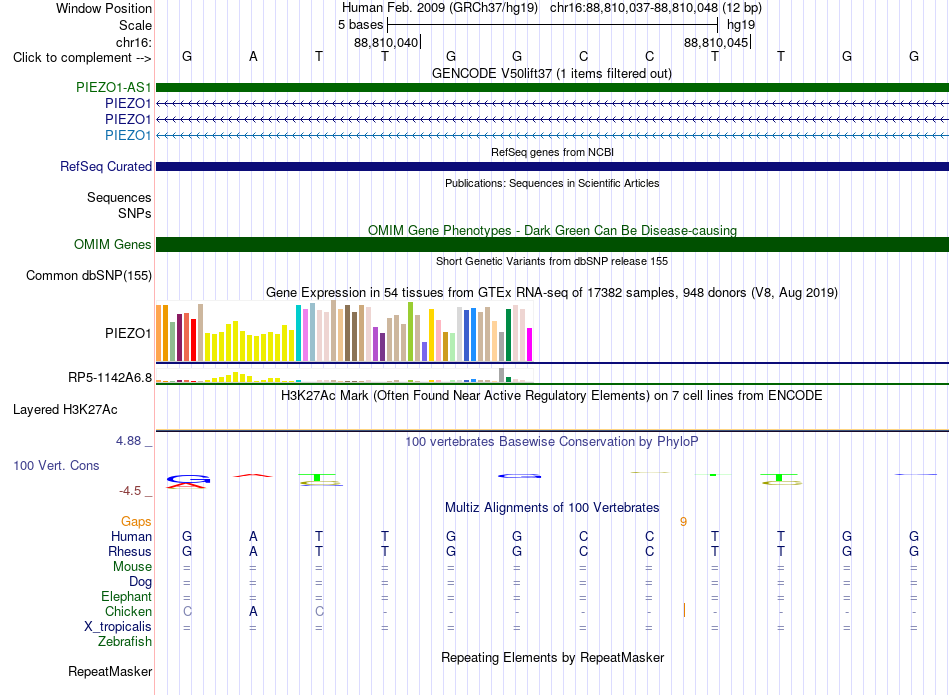Click the Sequences track label
Viewport: 950px width, 695px height.
[x=119, y=198]
